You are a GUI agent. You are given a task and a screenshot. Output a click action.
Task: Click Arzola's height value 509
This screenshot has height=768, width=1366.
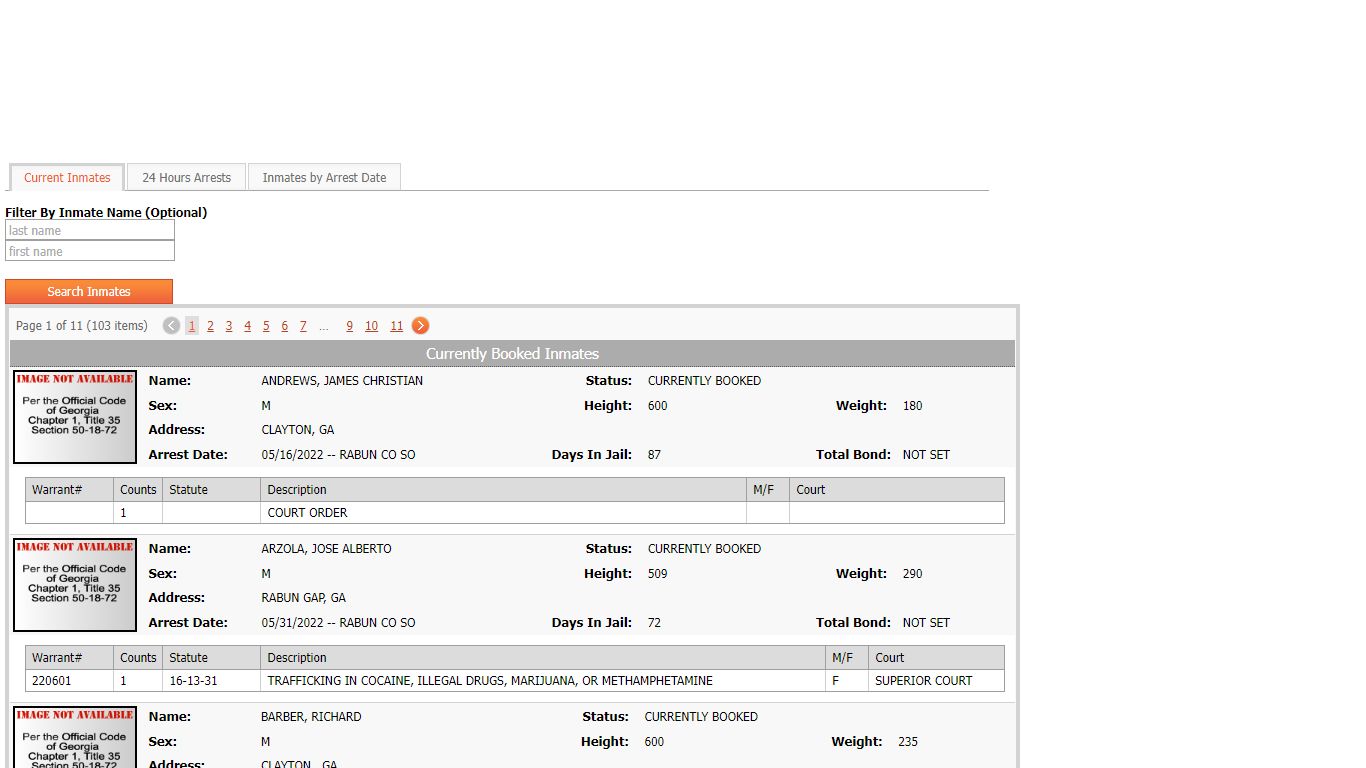(657, 574)
